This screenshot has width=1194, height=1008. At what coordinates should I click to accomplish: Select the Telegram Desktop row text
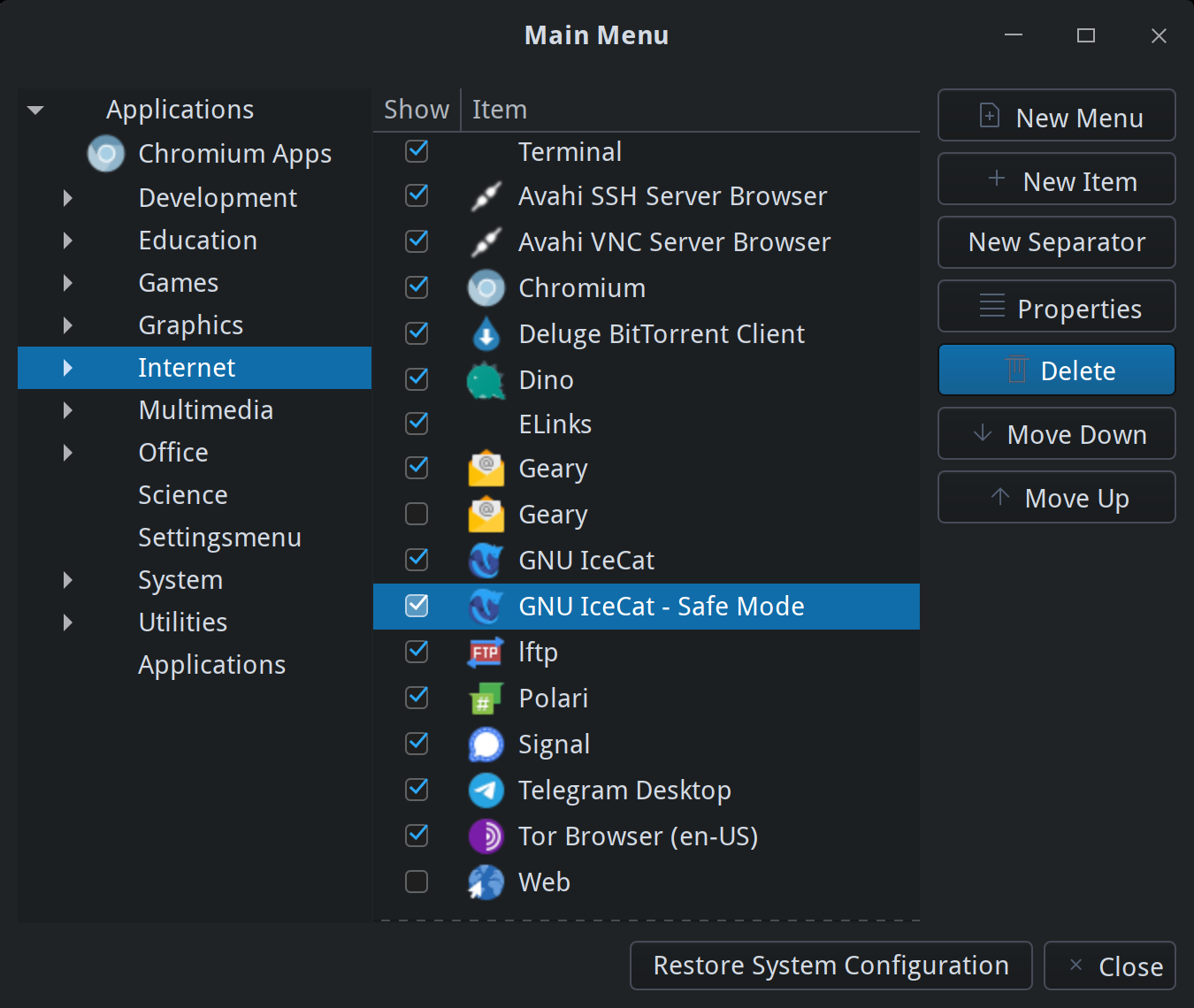coord(625,790)
